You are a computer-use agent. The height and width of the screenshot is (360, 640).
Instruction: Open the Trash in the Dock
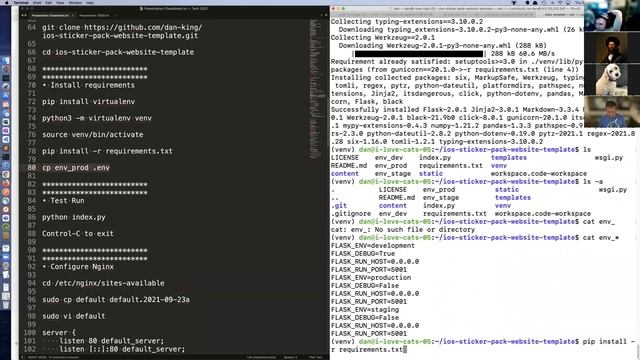click(x=6, y=304)
